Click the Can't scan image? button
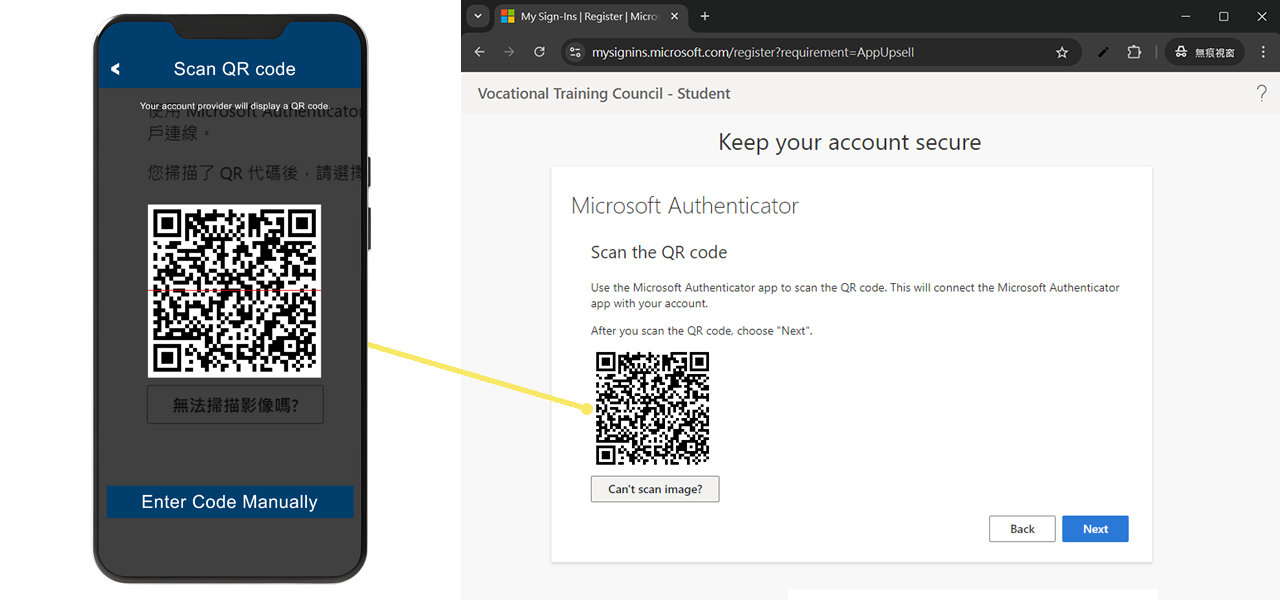The image size is (1280, 600). [655, 489]
